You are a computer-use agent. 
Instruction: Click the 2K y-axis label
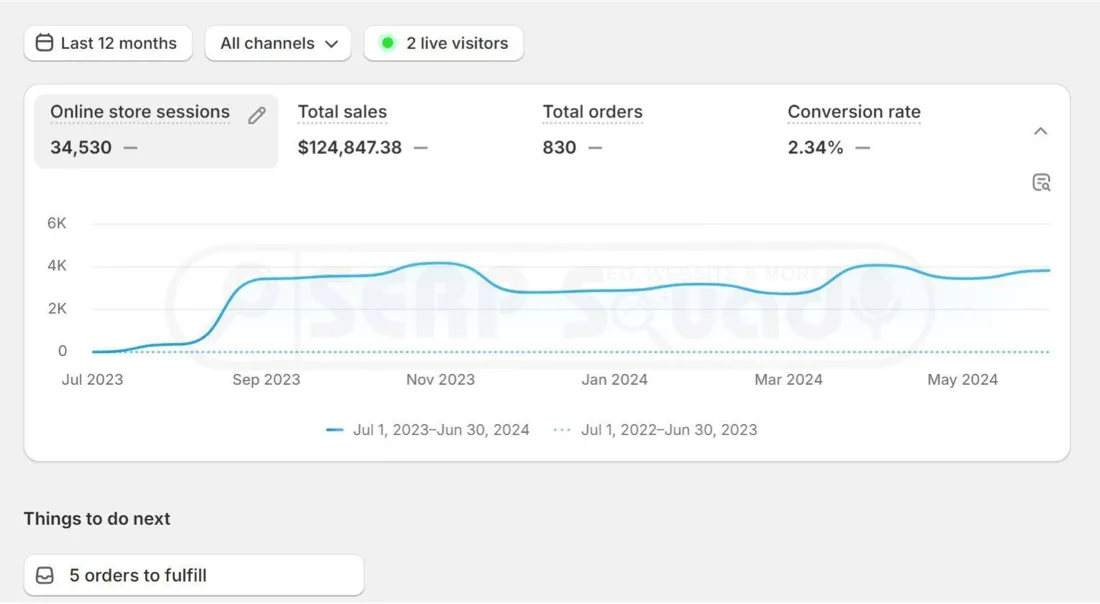pos(57,308)
